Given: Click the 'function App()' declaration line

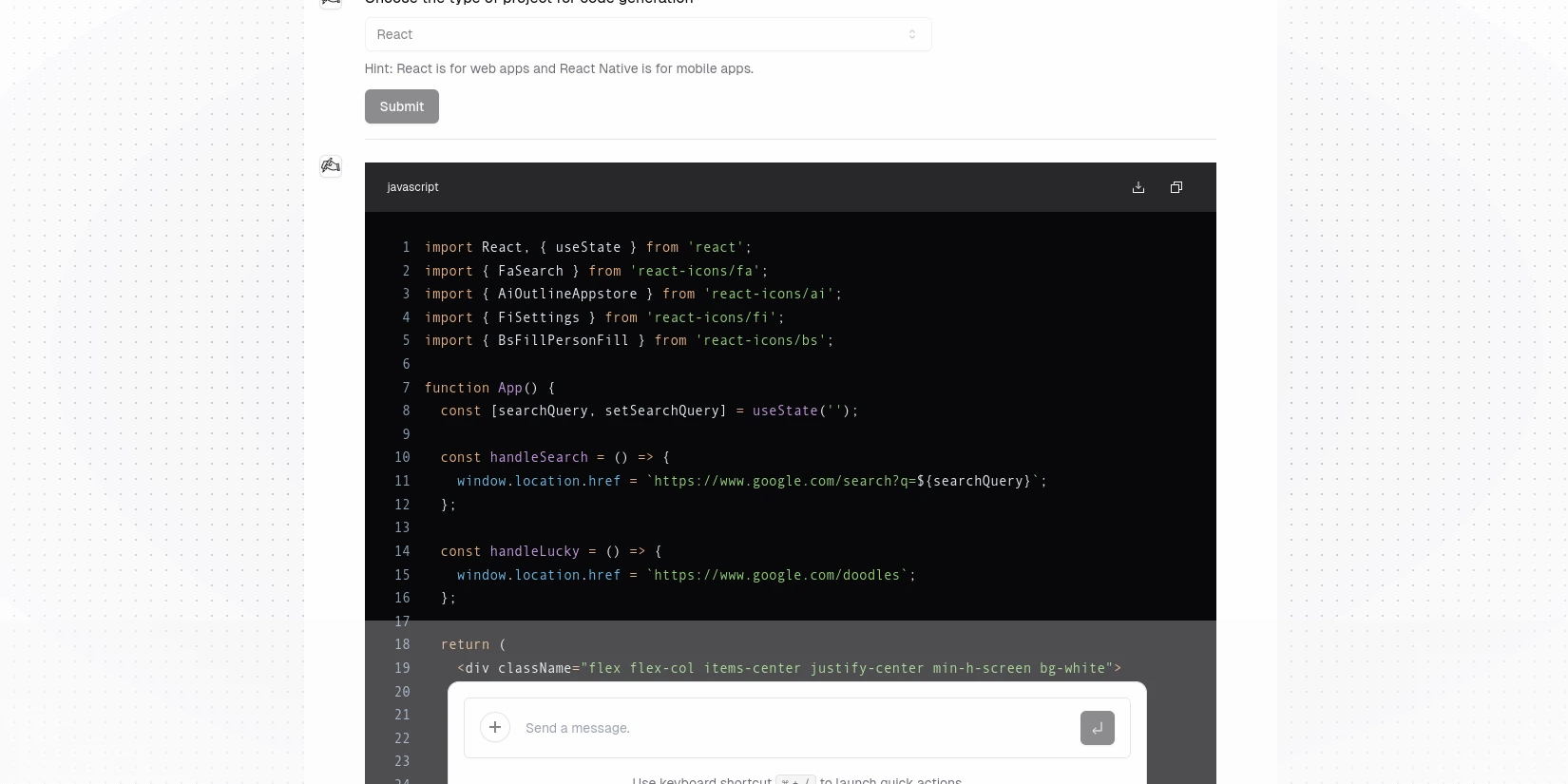Looking at the screenshot, I should click(489, 388).
